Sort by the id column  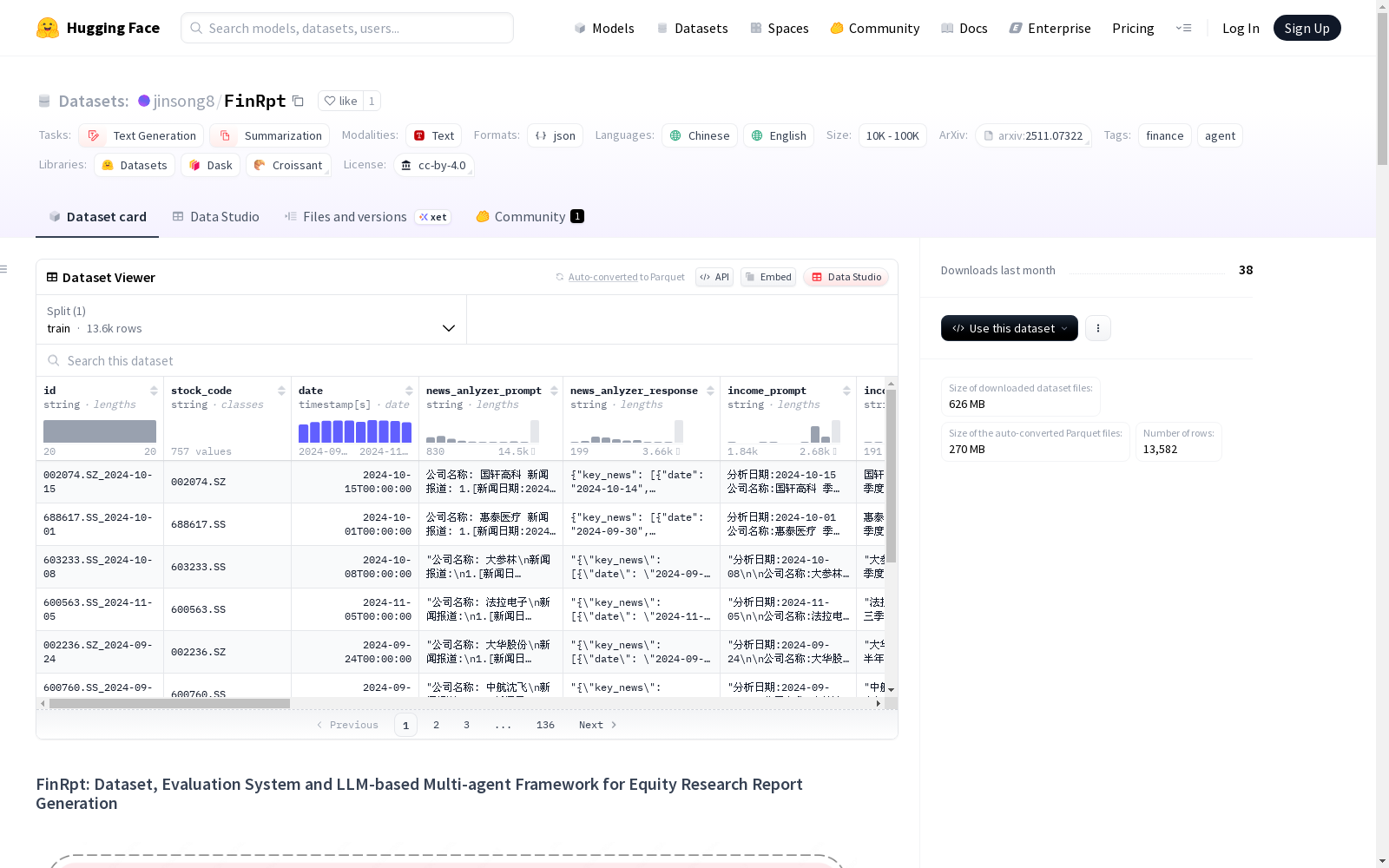154,391
